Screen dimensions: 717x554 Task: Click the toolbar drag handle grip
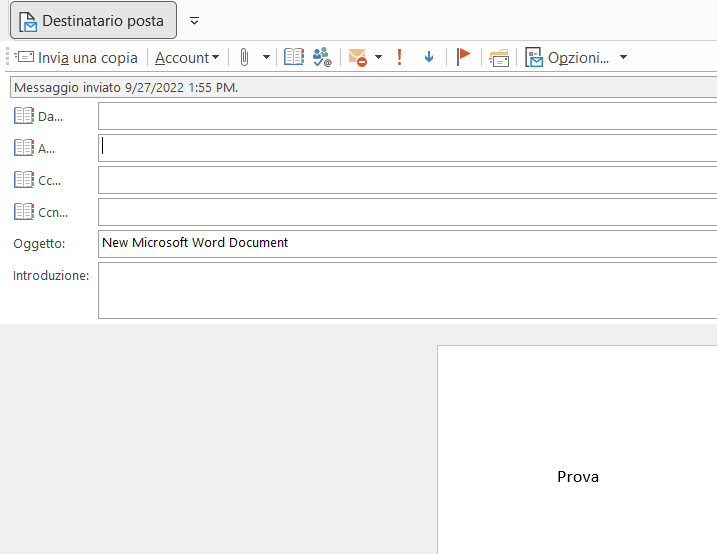[7, 57]
